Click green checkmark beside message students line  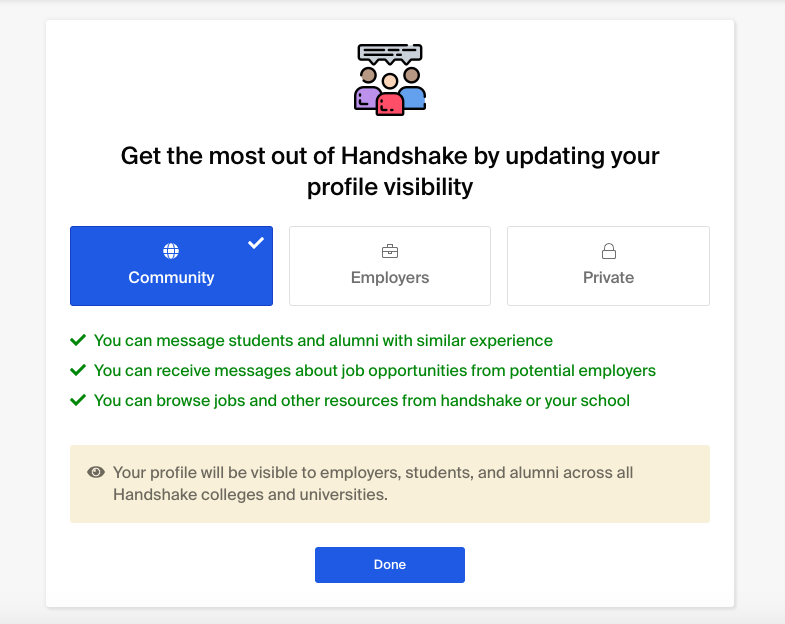tap(78, 341)
